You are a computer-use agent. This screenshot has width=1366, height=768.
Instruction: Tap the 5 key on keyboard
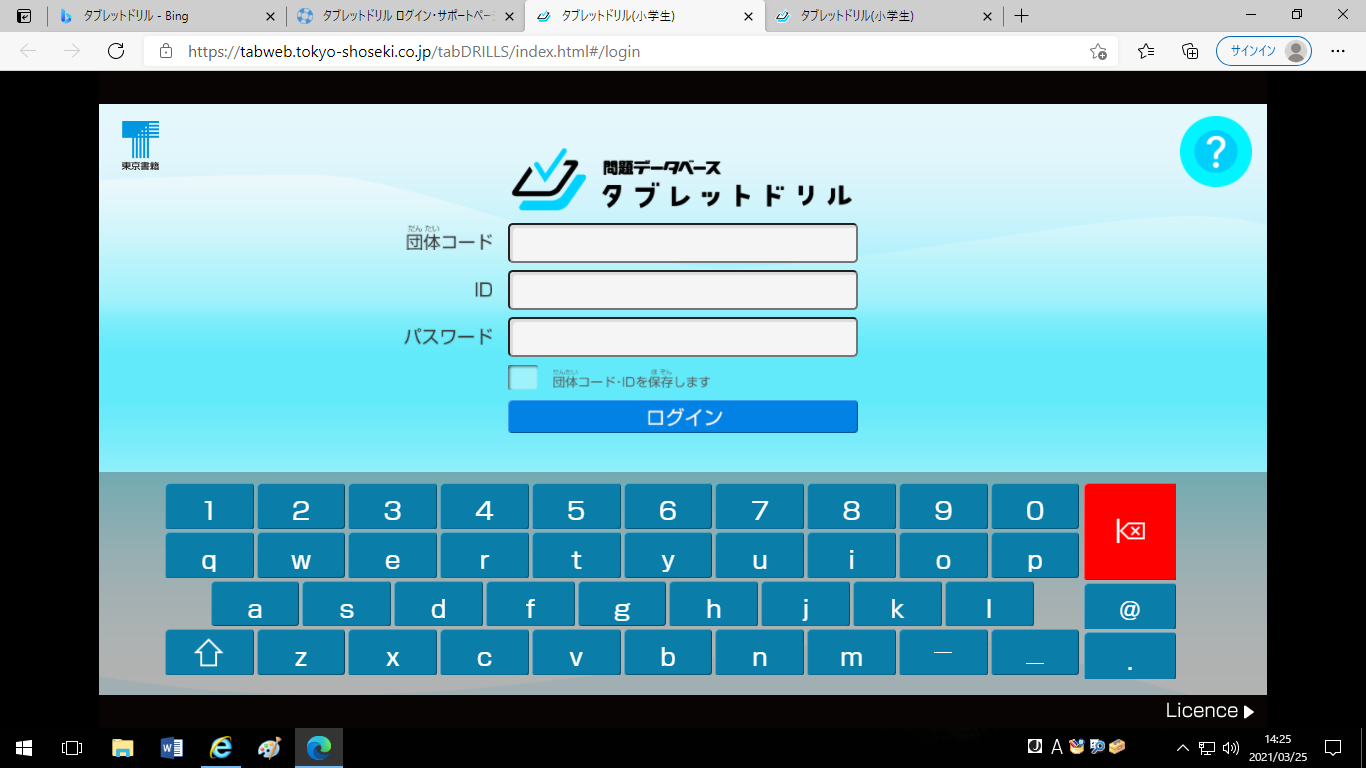pyautogui.click(x=576, y=507)
